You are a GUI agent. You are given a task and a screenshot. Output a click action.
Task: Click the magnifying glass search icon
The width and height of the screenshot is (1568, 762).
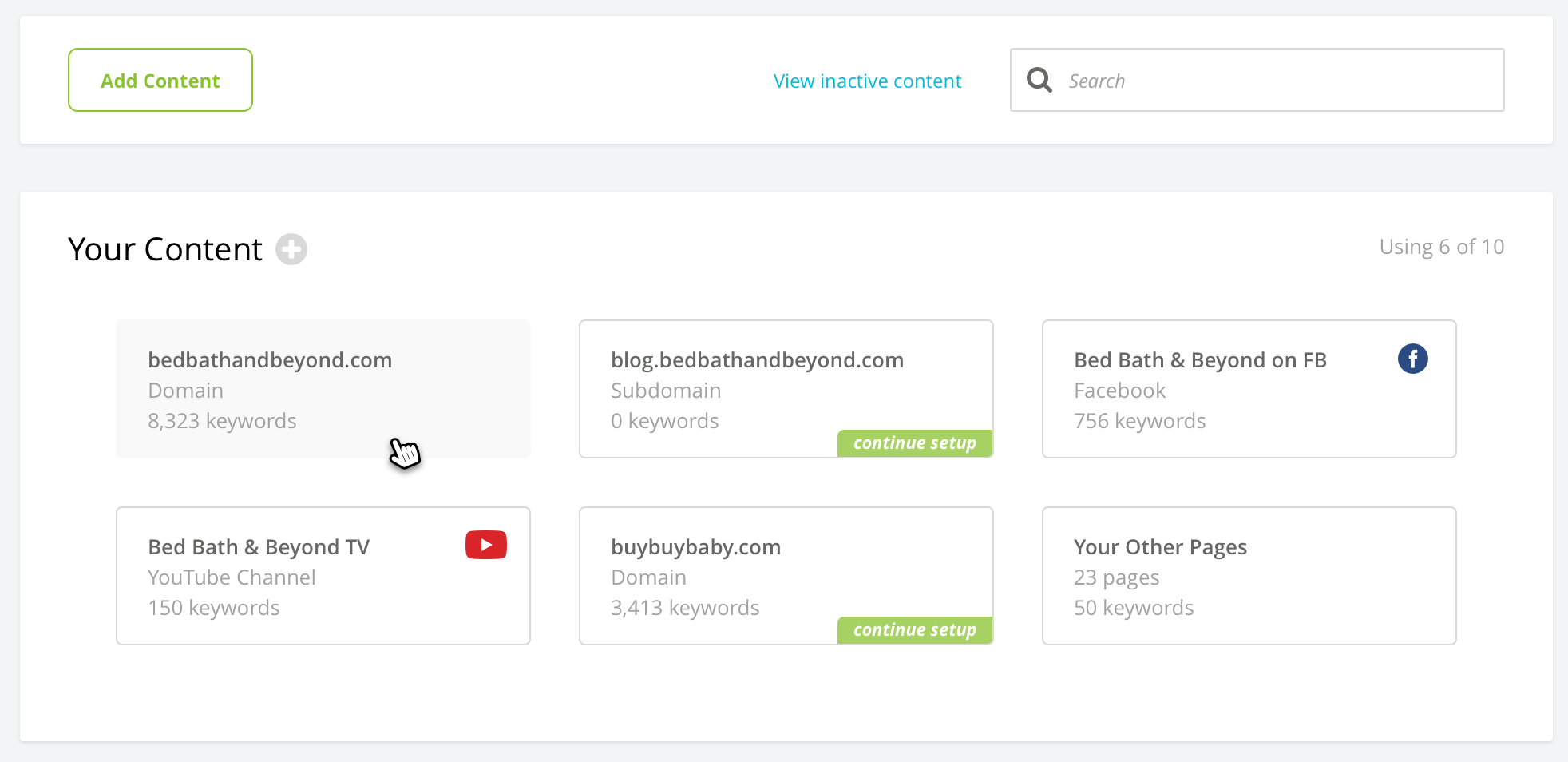click(x=1039, y=80)
